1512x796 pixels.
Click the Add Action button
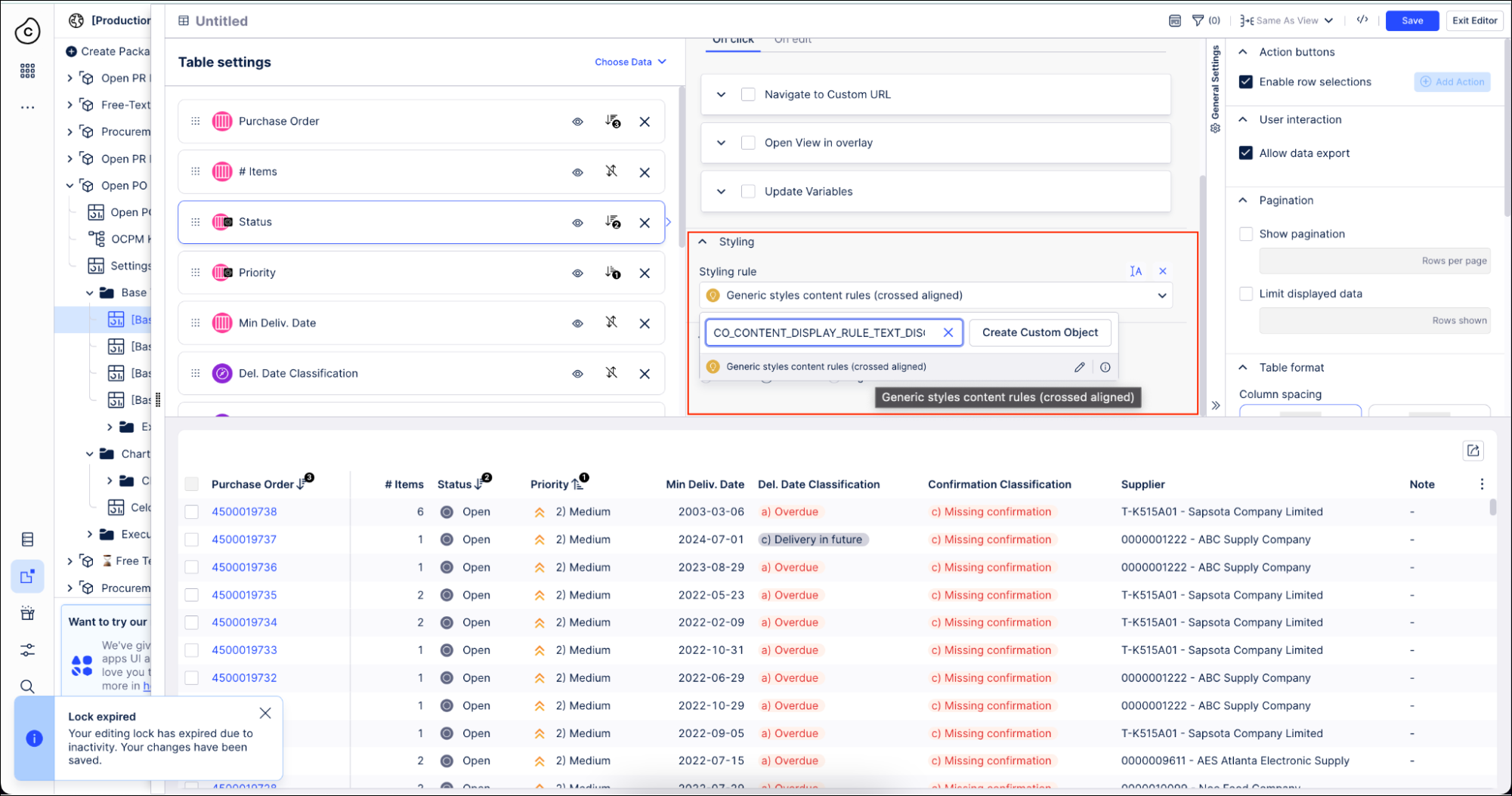1452,82
